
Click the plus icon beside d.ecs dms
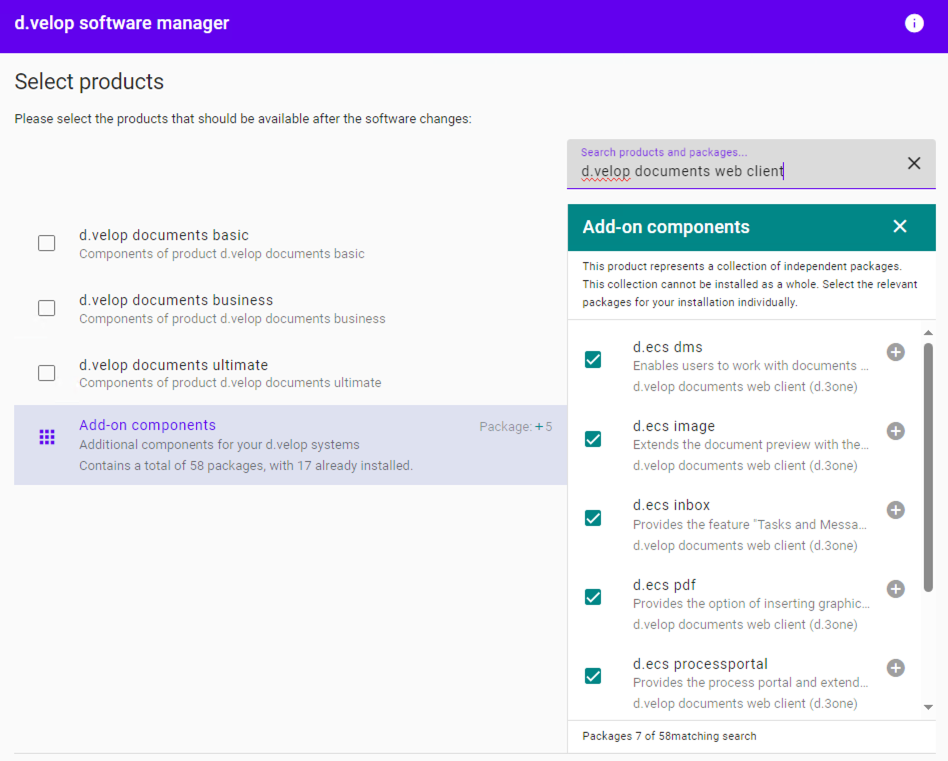tap(895, 352)
